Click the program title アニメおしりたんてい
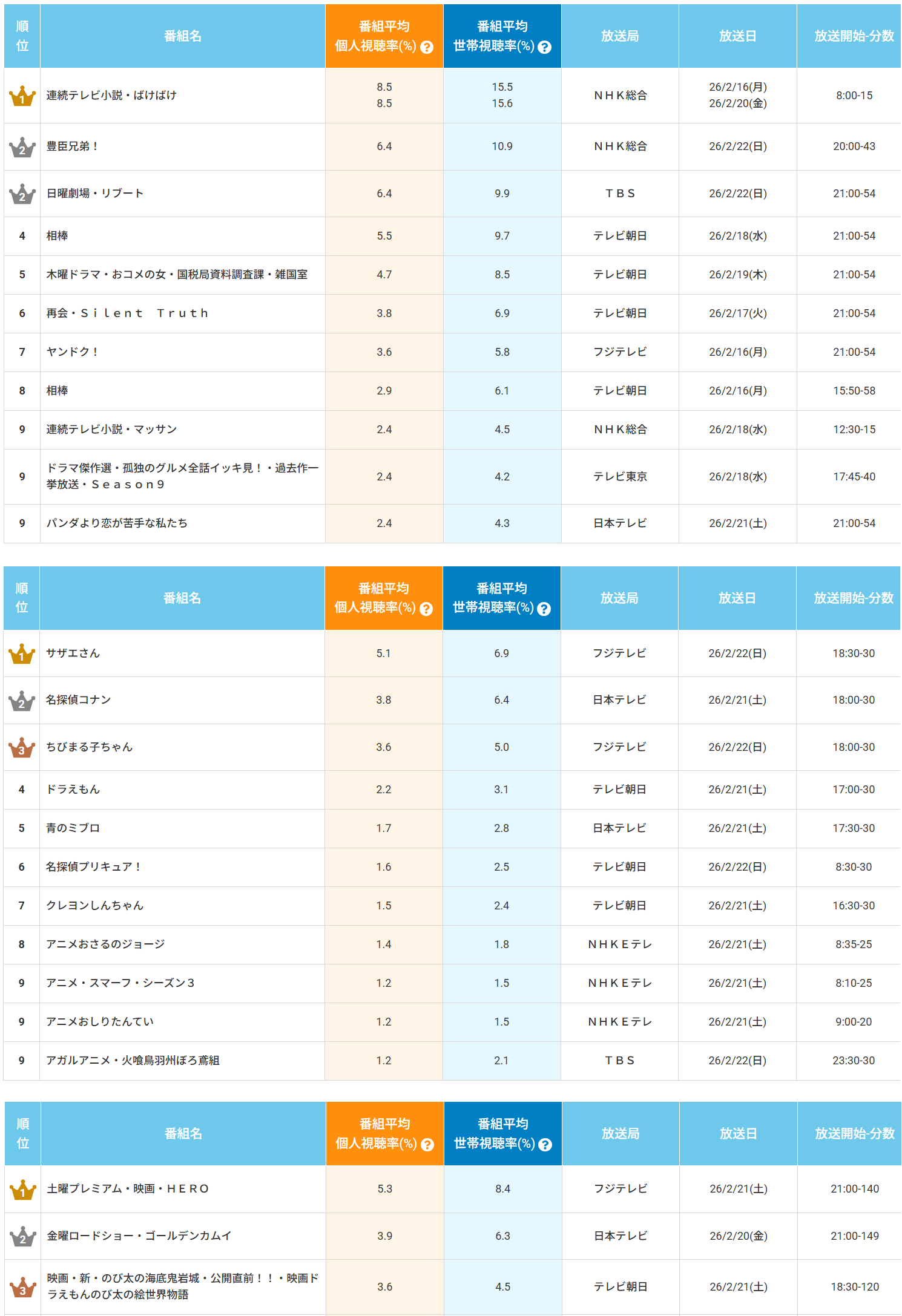The height and width of the screenshot is (1316, 902). (x=100, y=1022)
